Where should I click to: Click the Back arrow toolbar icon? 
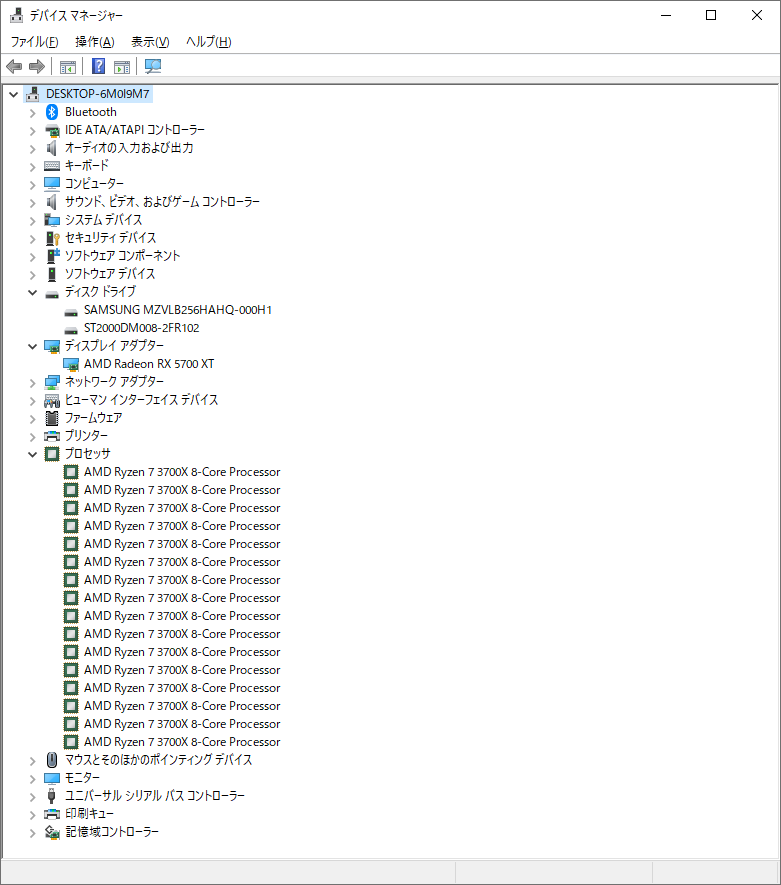14,67
